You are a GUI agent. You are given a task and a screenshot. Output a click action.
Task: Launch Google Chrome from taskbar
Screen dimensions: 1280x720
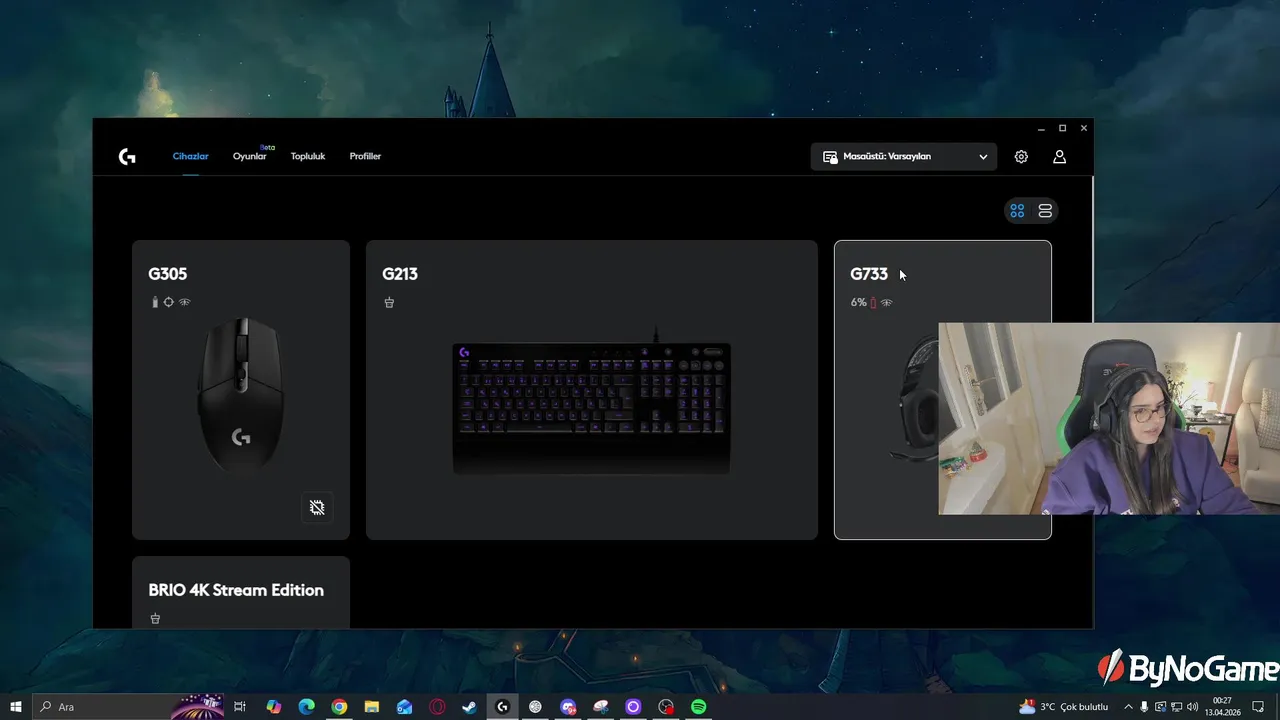point(339,707)
